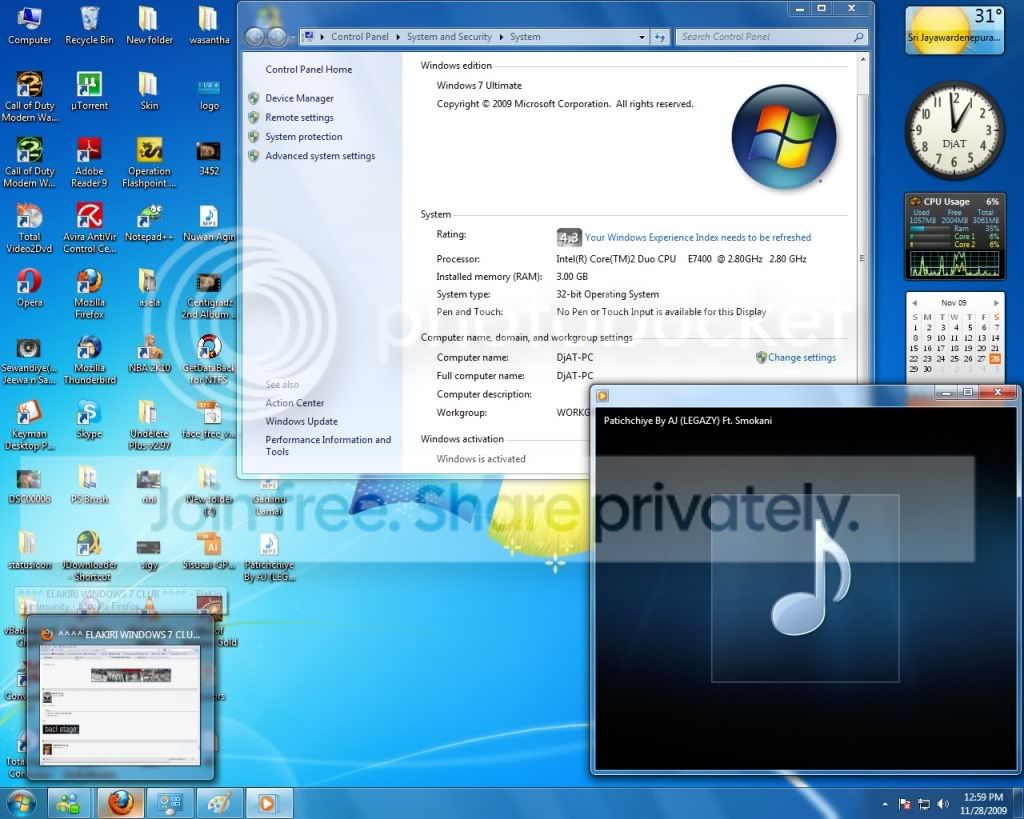Screen dimensions: 1024x819
Task: Click the 4.3 rating badge
Action: (x=569, y=238)
